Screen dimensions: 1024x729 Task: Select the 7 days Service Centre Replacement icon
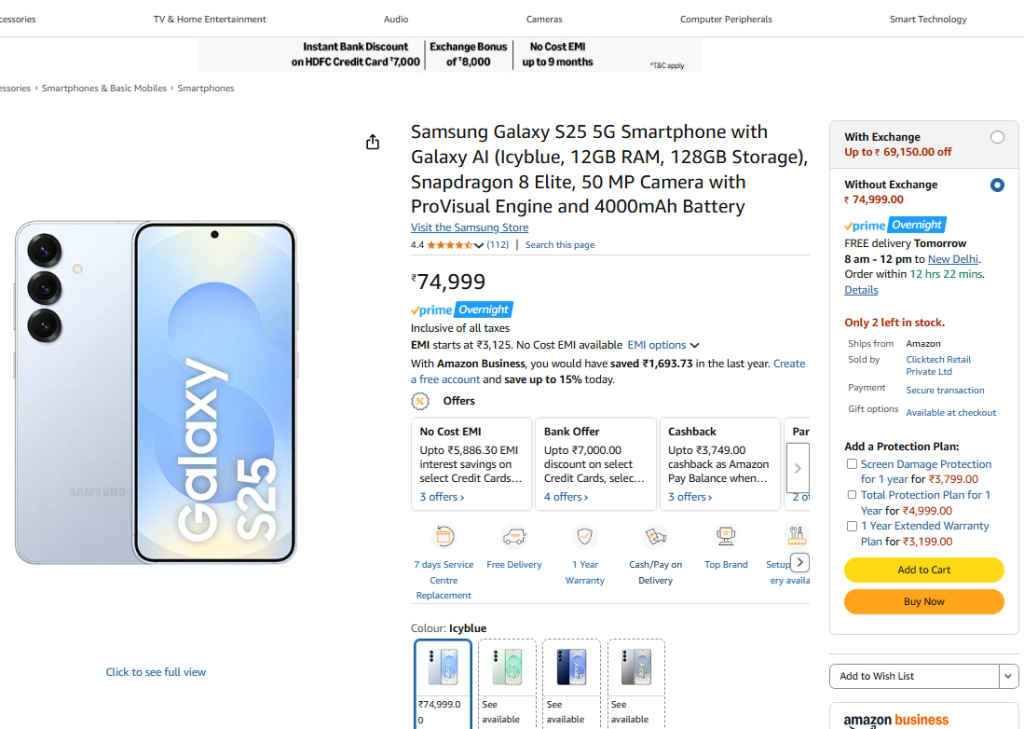(x=443, y=536)
